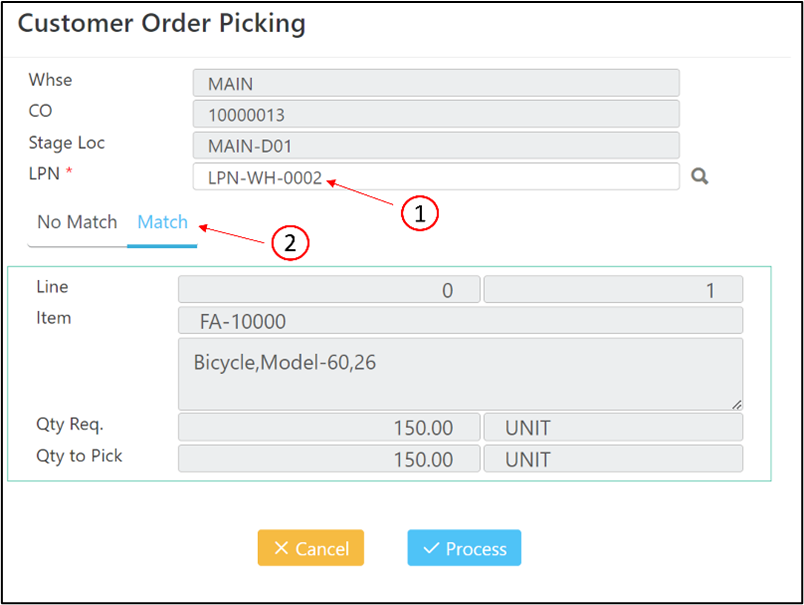Click the LPN input field
This screenshot has width=804, height=605.
tap(436, 178)
